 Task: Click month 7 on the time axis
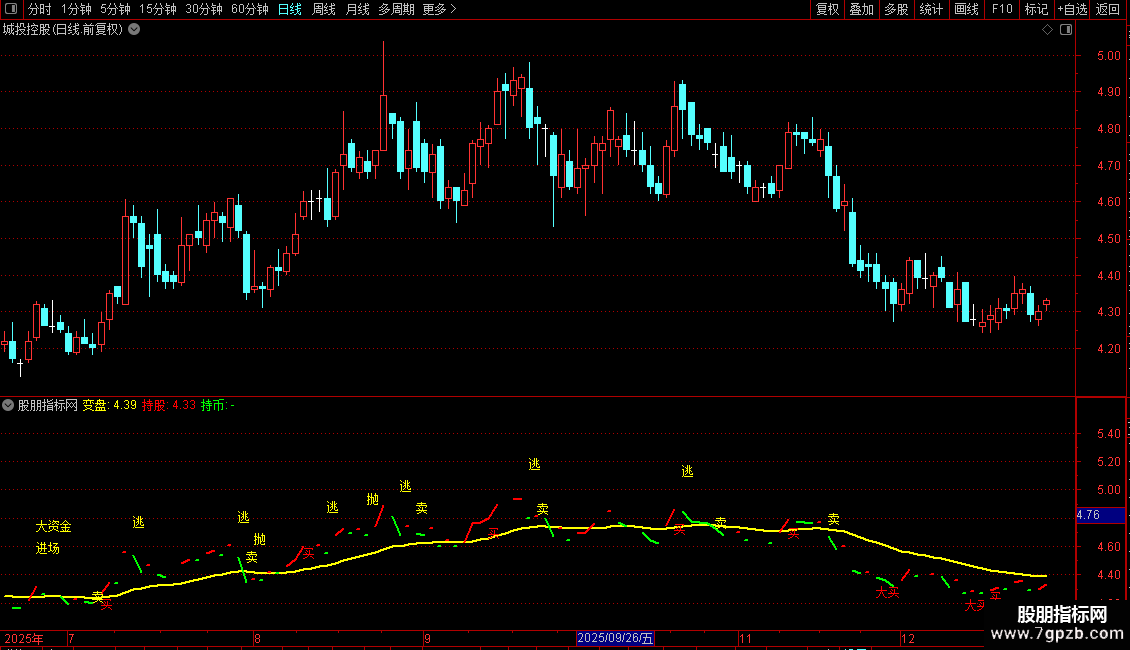(x=71, y=638)
